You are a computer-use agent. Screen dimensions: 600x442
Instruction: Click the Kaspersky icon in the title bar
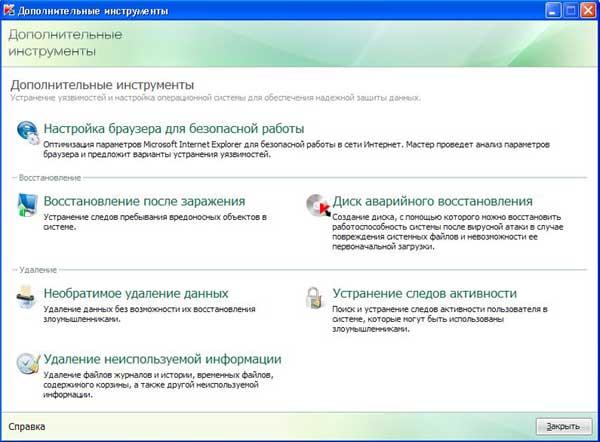point(9,10)
